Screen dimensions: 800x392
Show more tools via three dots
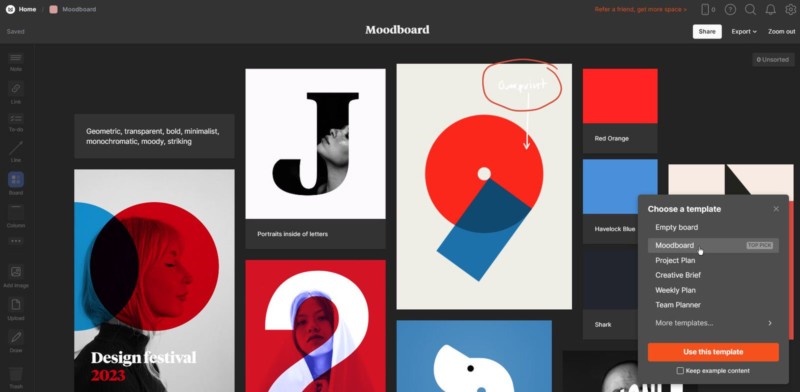(16, 241)
